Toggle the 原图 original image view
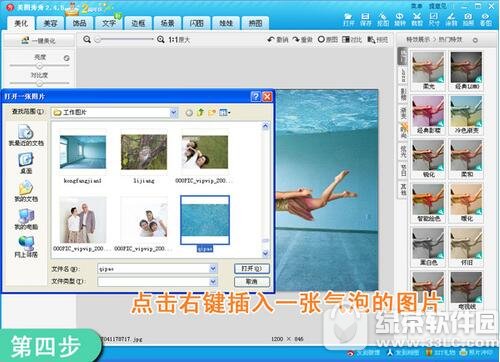The width and height of the screenshot is (500, 362). click(327, 40)
